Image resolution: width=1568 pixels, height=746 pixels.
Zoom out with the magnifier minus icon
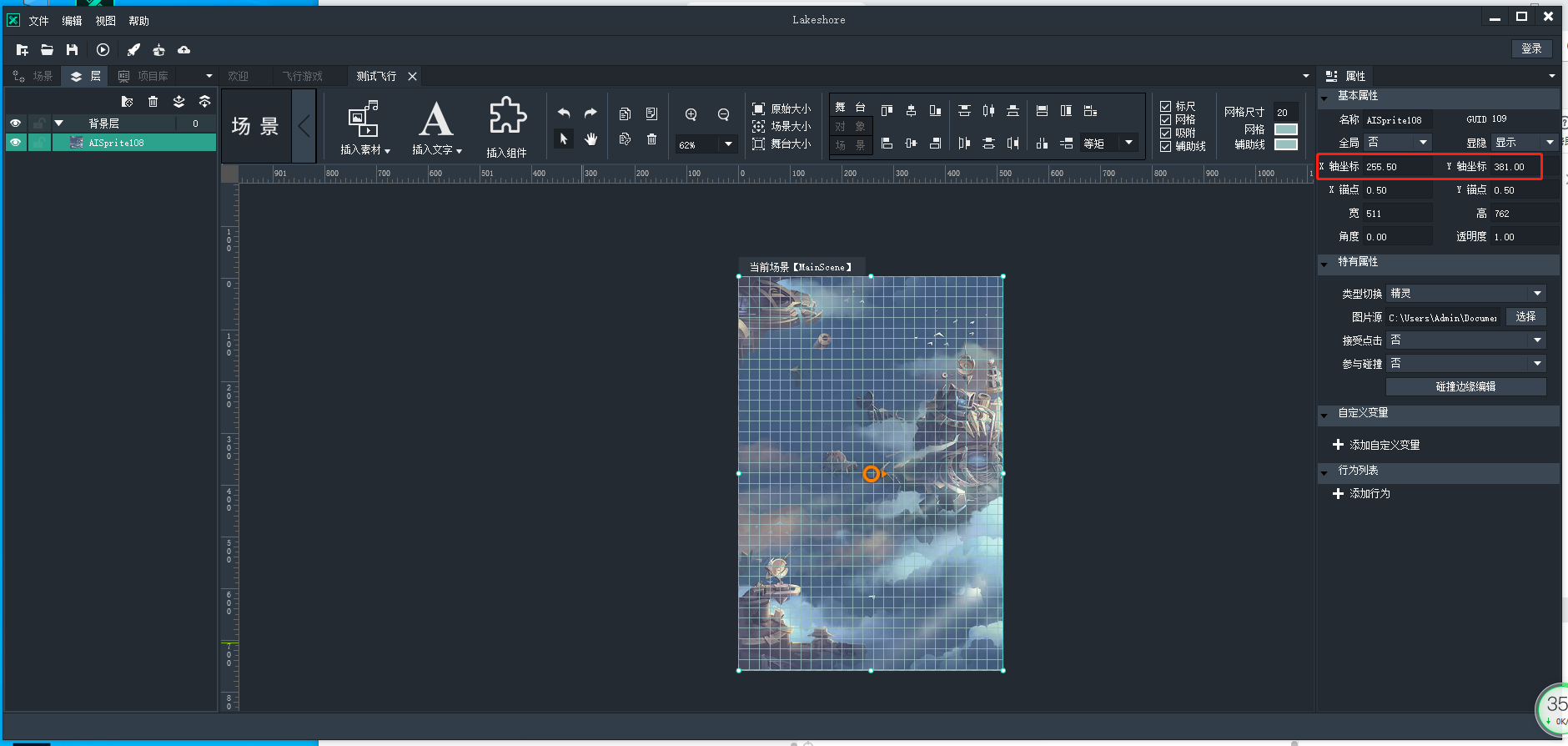723,115
